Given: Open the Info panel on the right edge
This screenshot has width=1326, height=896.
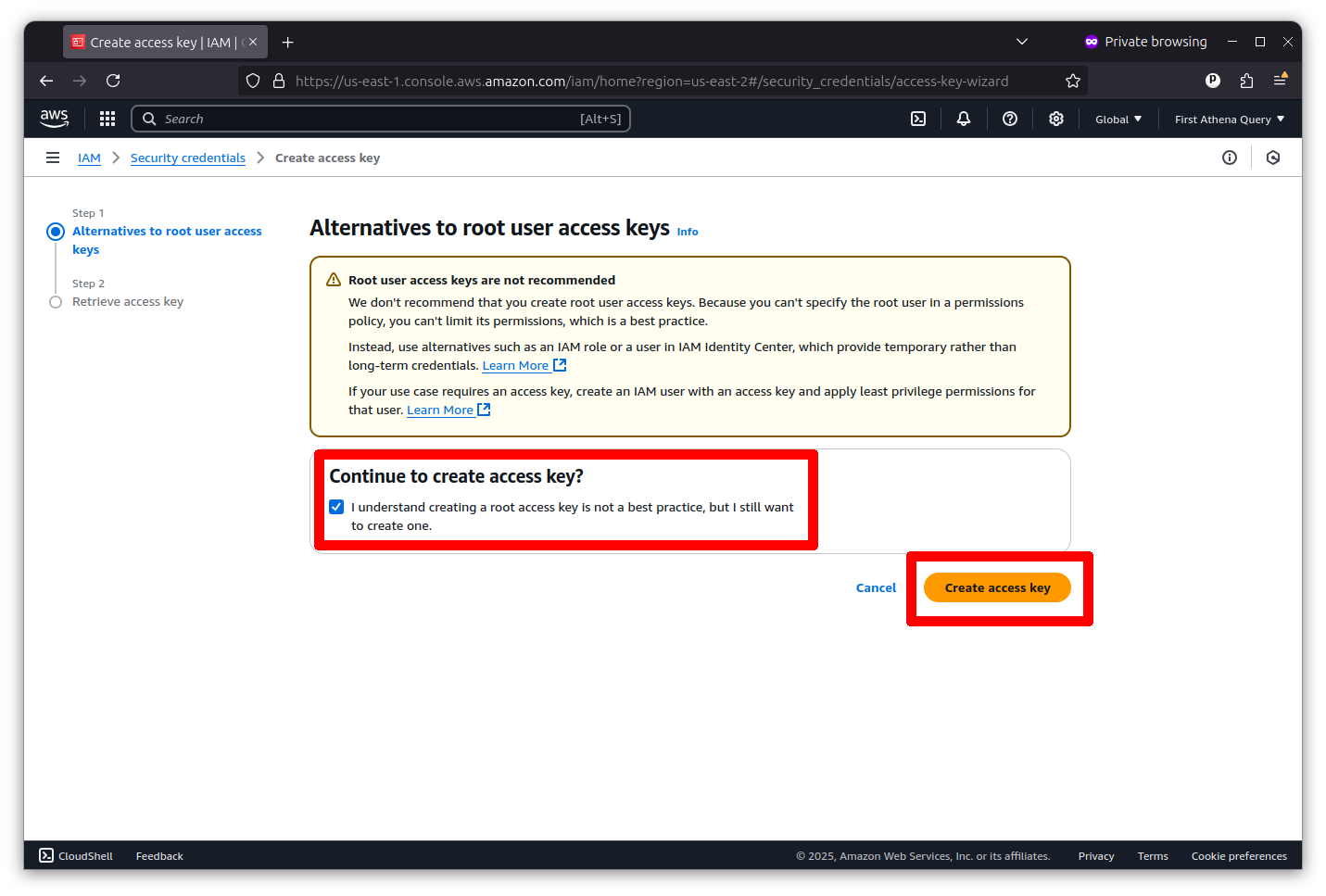Looking at the screenshot, I should coord(1230,158).
